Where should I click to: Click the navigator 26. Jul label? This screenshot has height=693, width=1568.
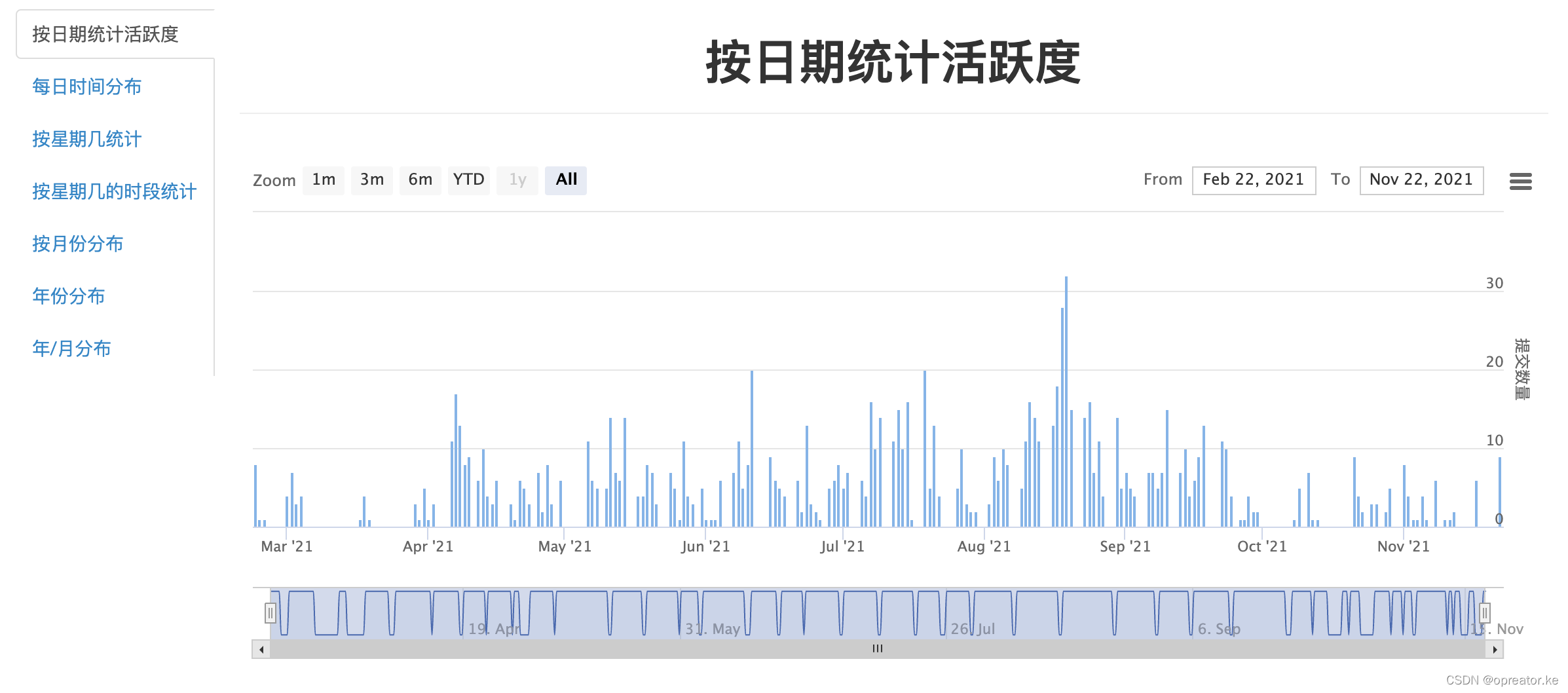coord(973,629)
